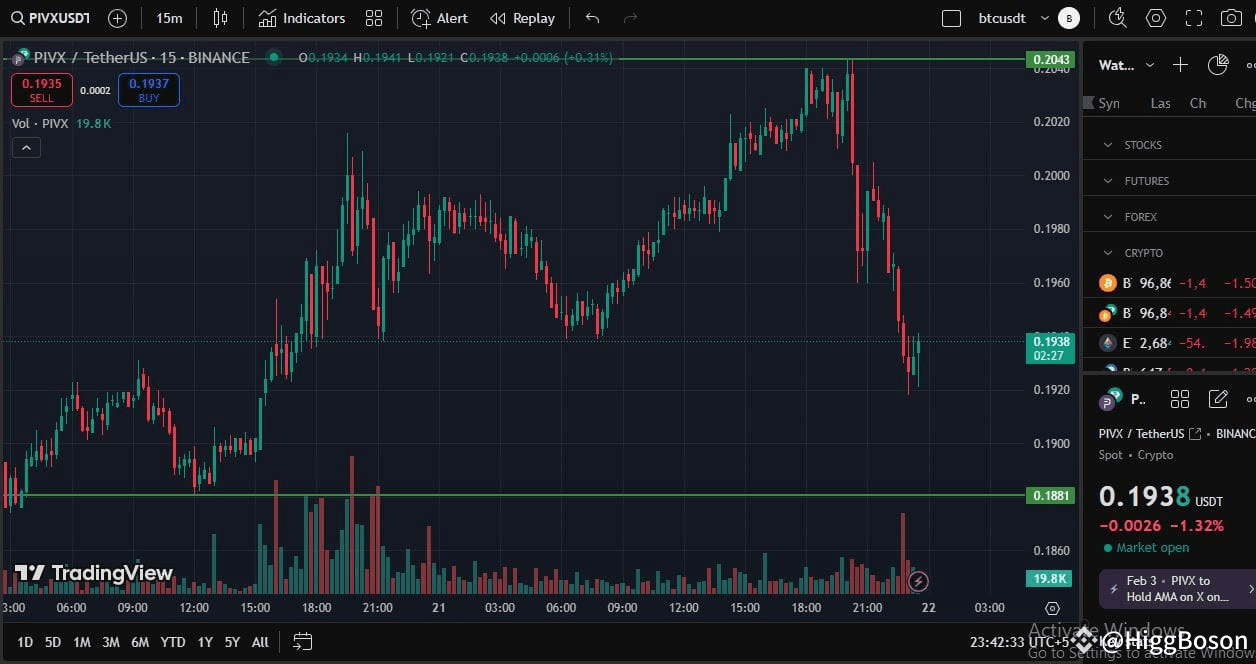Click the SELL 0.1935 button
This screenshot has width=1256, height=664.
pos(41,90)
